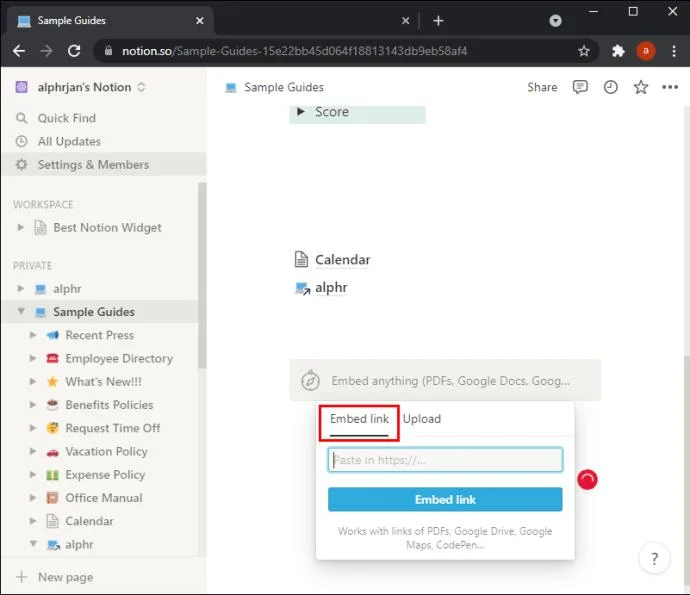Collapse the Sample Guides sidebar tree
Screen dimensions: 690x595
(21, 311)
